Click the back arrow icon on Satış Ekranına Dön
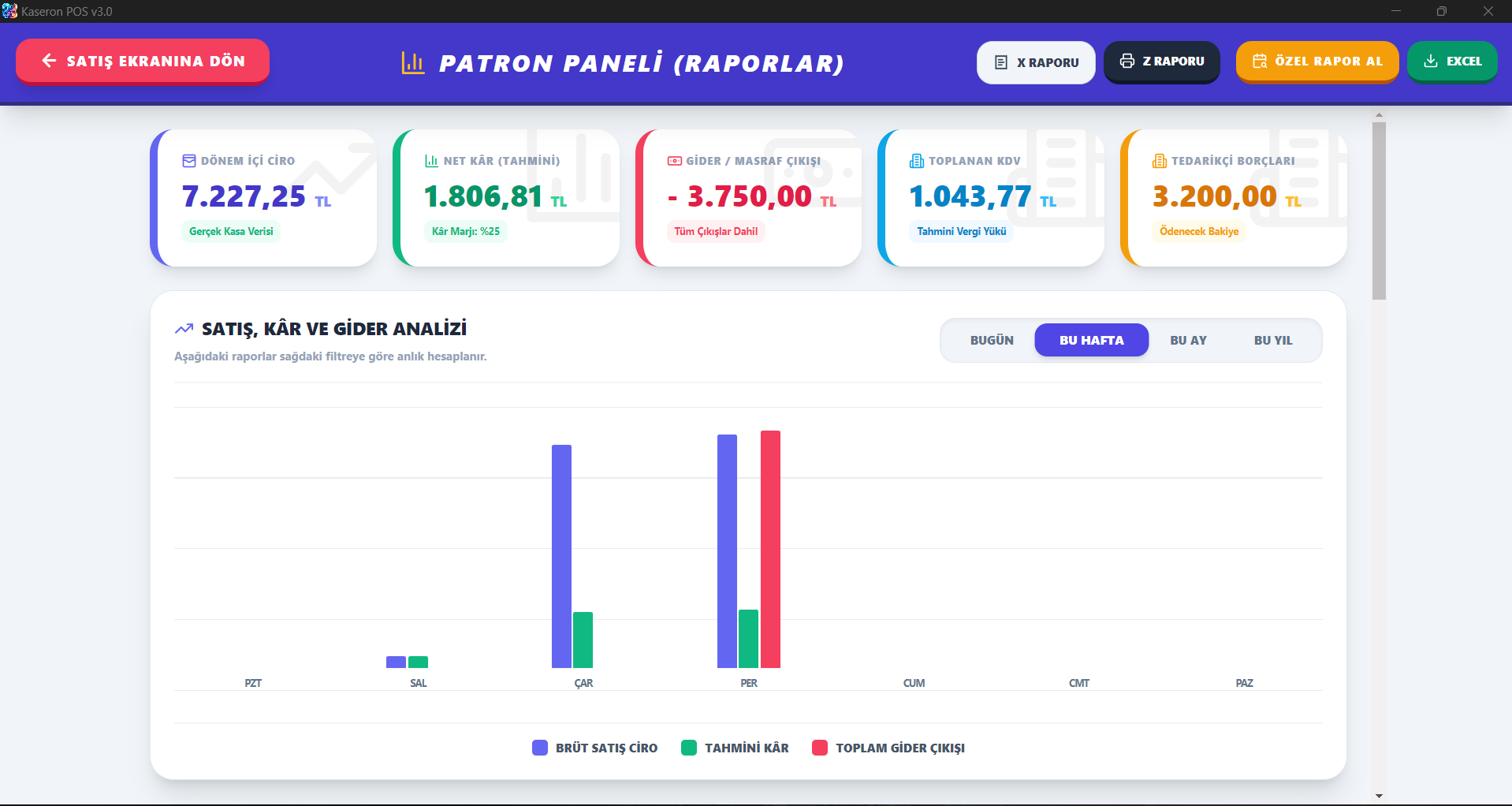This screenshot has height=806, width=1512. click(49, 61)
